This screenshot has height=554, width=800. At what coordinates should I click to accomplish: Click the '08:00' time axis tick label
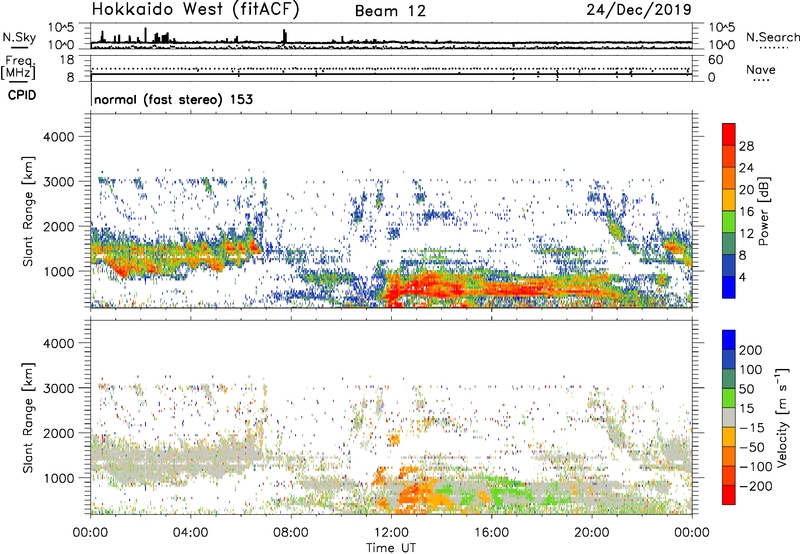[291, 533]
